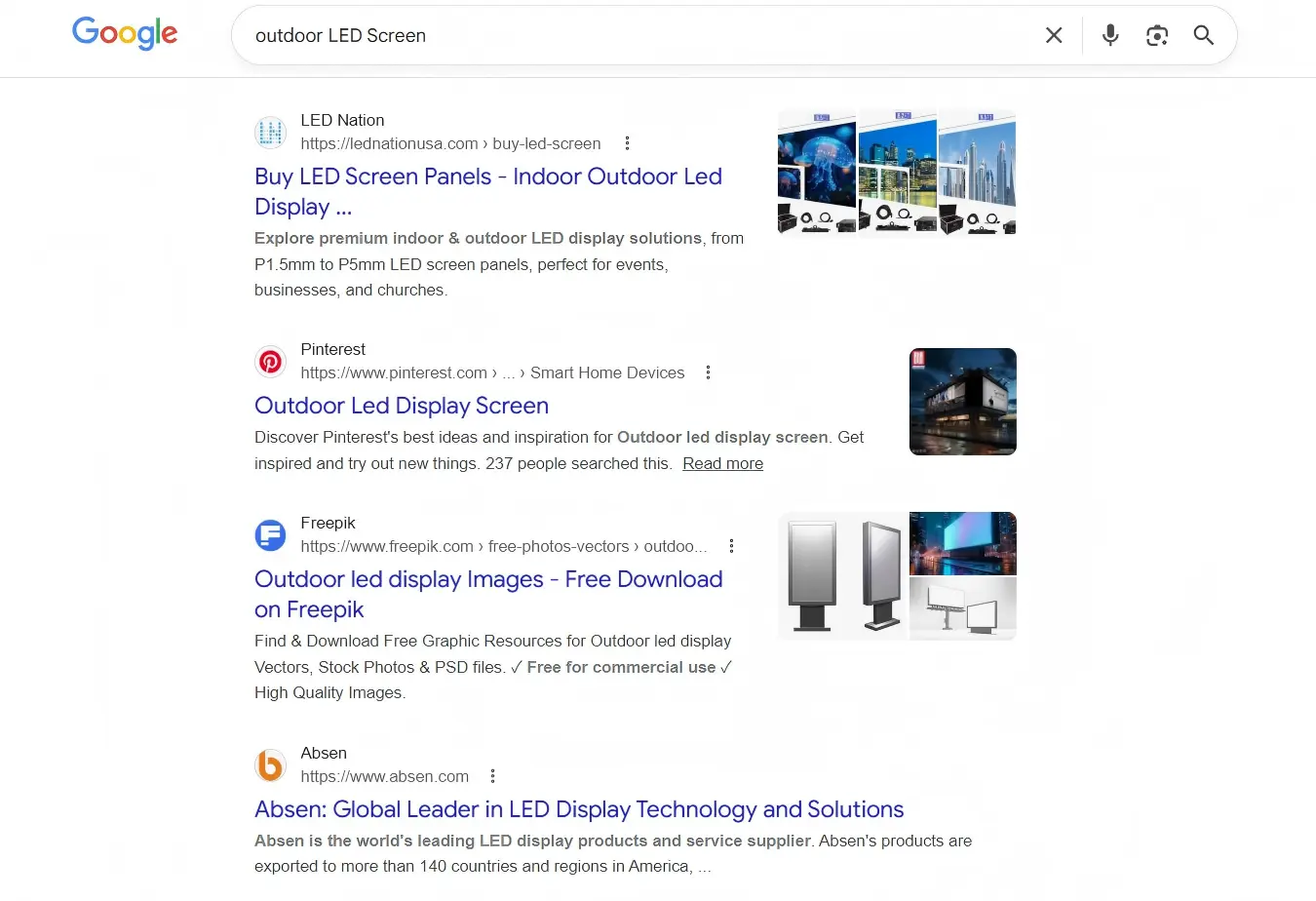Click the Freepik site name
Image resolution: width=1316 pixels, height=901 pixels.
[328, 523]
